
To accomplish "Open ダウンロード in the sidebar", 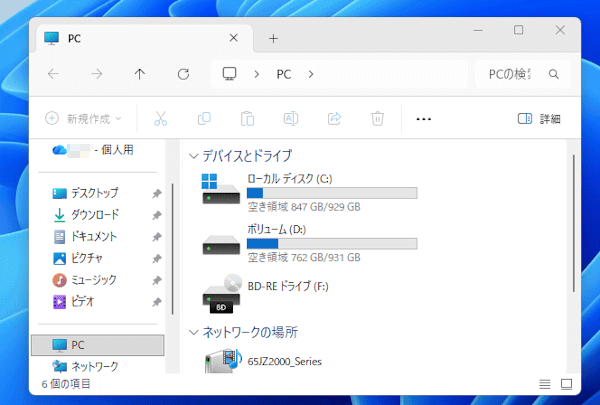I will 94,215.
